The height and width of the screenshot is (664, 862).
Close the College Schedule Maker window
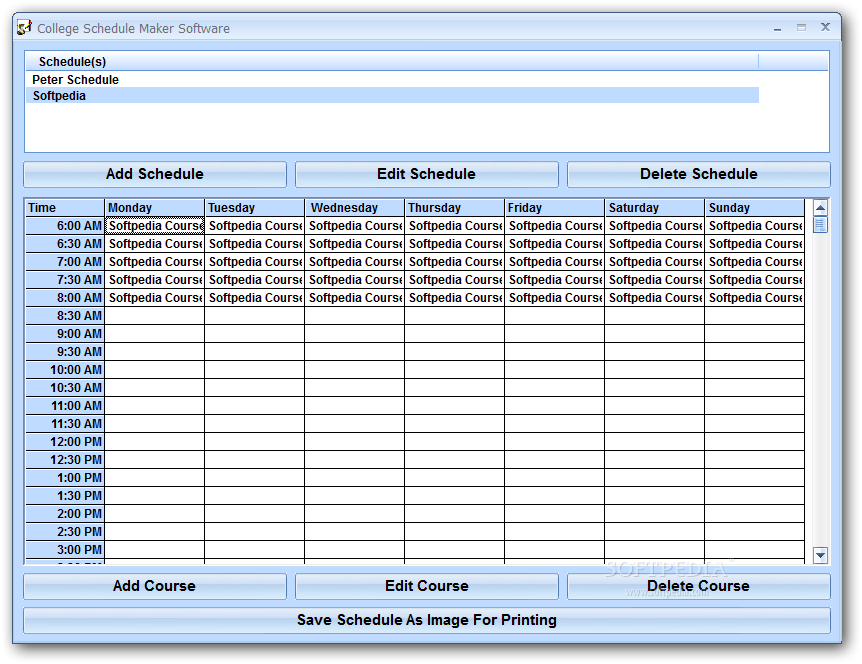point(825,27)
